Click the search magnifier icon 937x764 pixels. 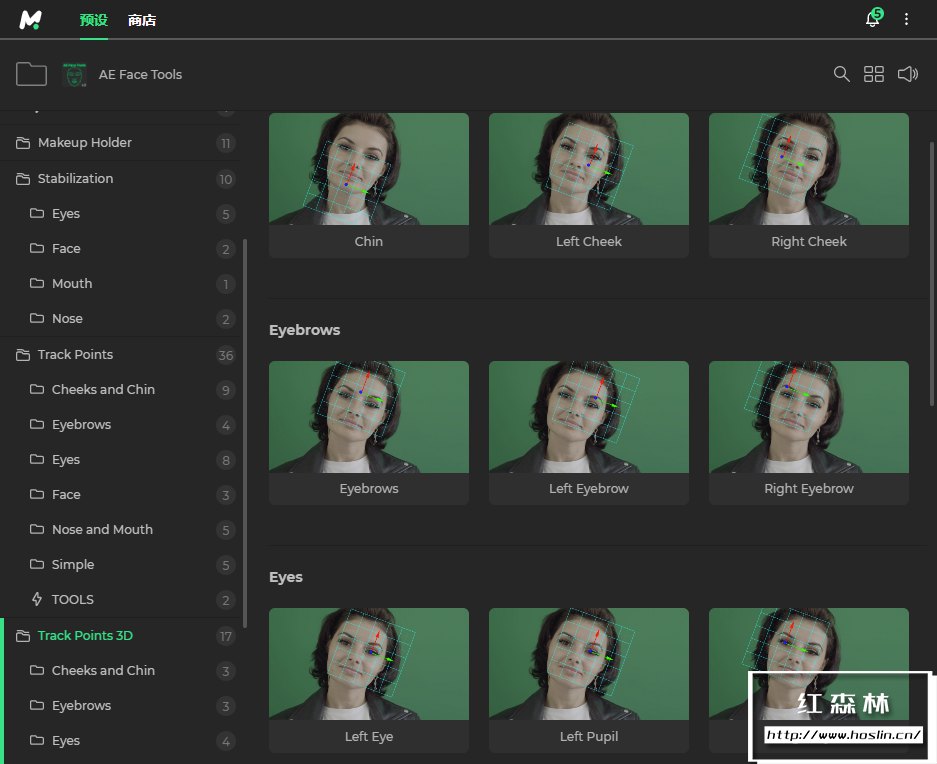coord(842,74)
